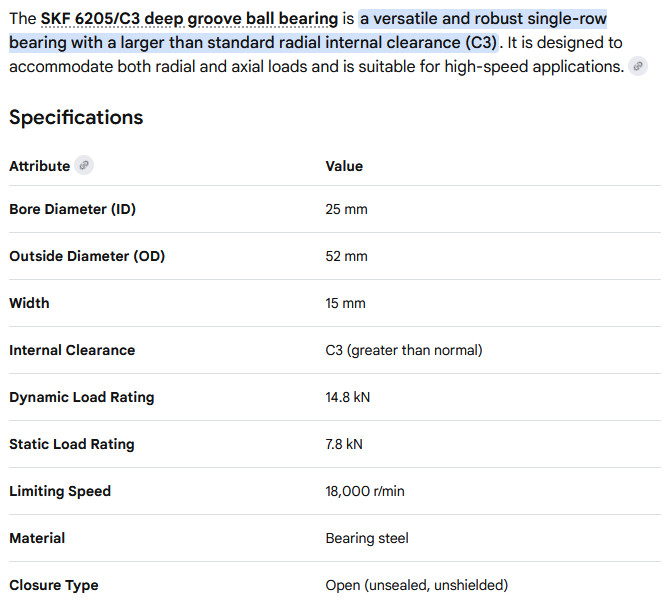Click the link icon beside the Attribute header

coord(84,165)
